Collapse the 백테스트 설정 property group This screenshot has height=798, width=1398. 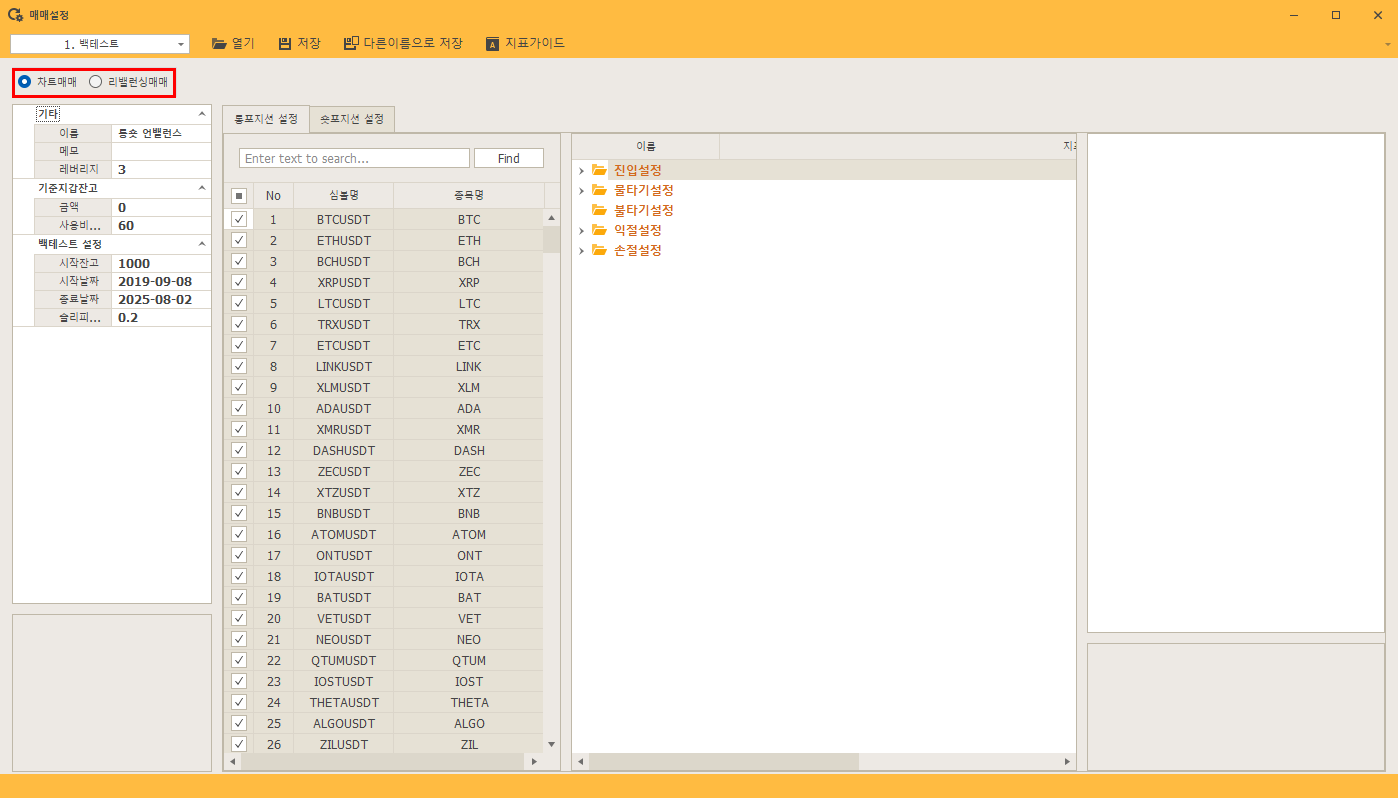tap(202, 244)
